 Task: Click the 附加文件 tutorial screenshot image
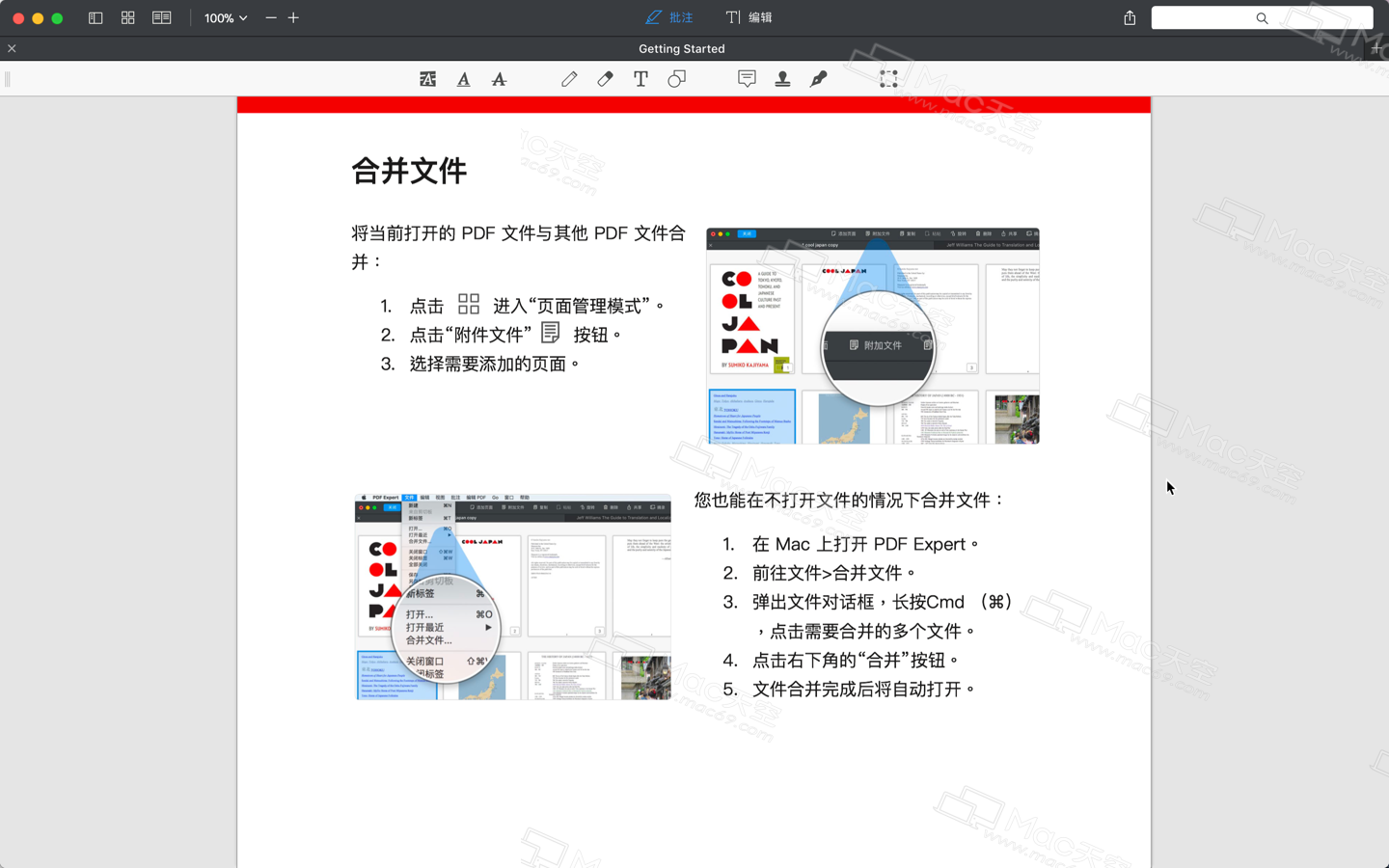point(873,336)
